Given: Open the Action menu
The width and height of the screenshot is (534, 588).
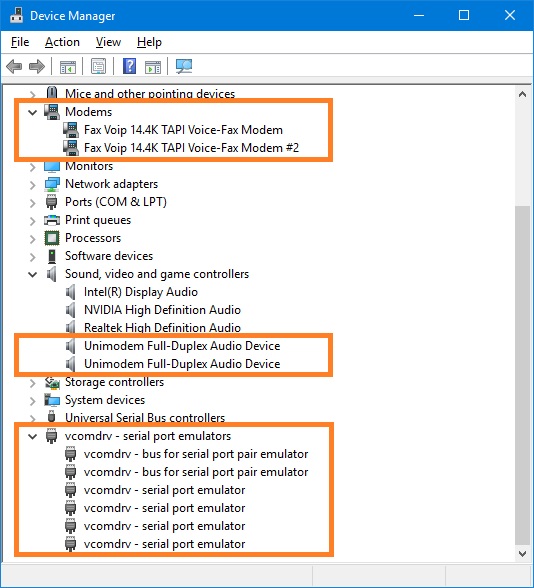Looking at the screenshot, I should (x=62, y=42).
